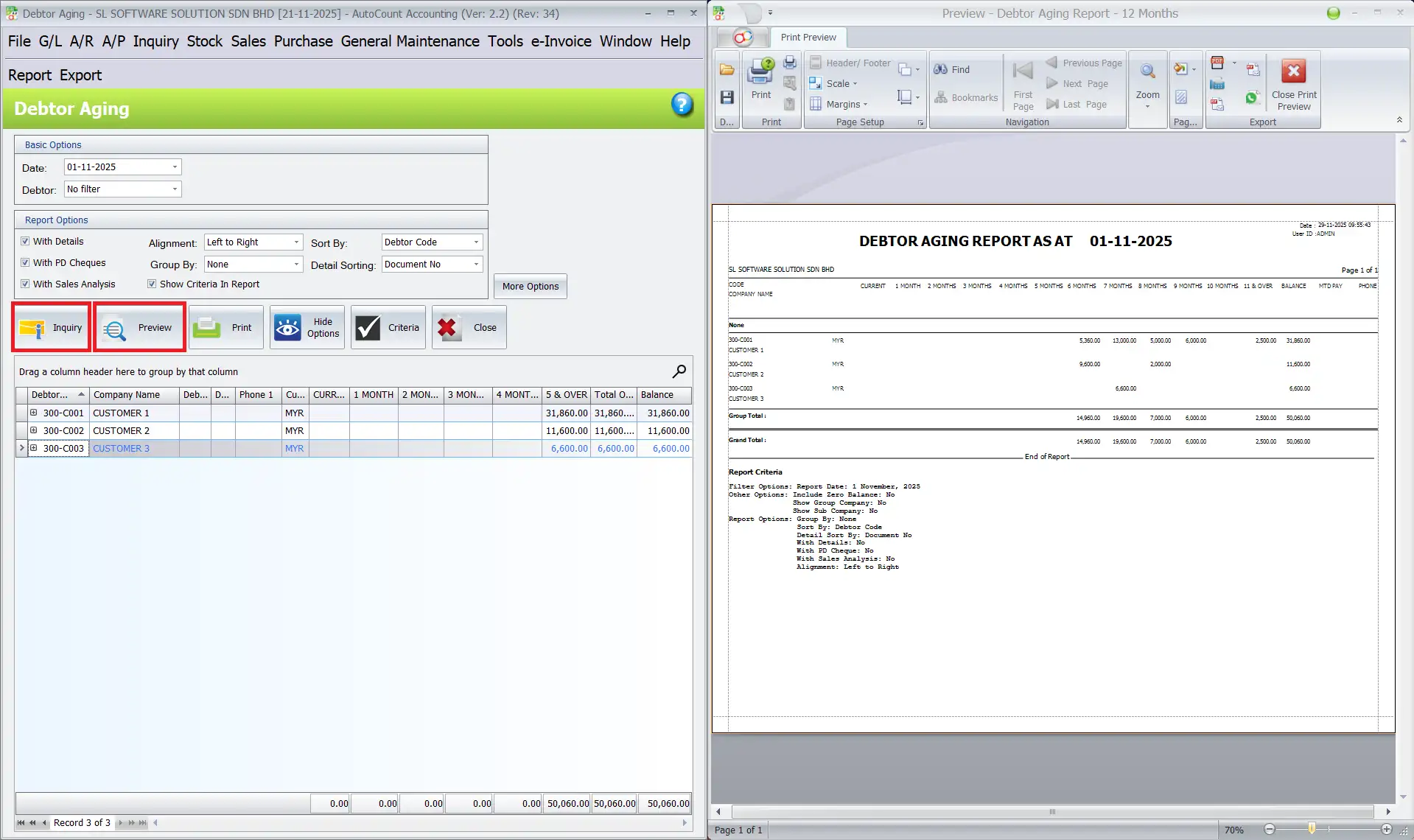Open the Date dropdown
1414x840 pixels.
(x=175, y=167)
